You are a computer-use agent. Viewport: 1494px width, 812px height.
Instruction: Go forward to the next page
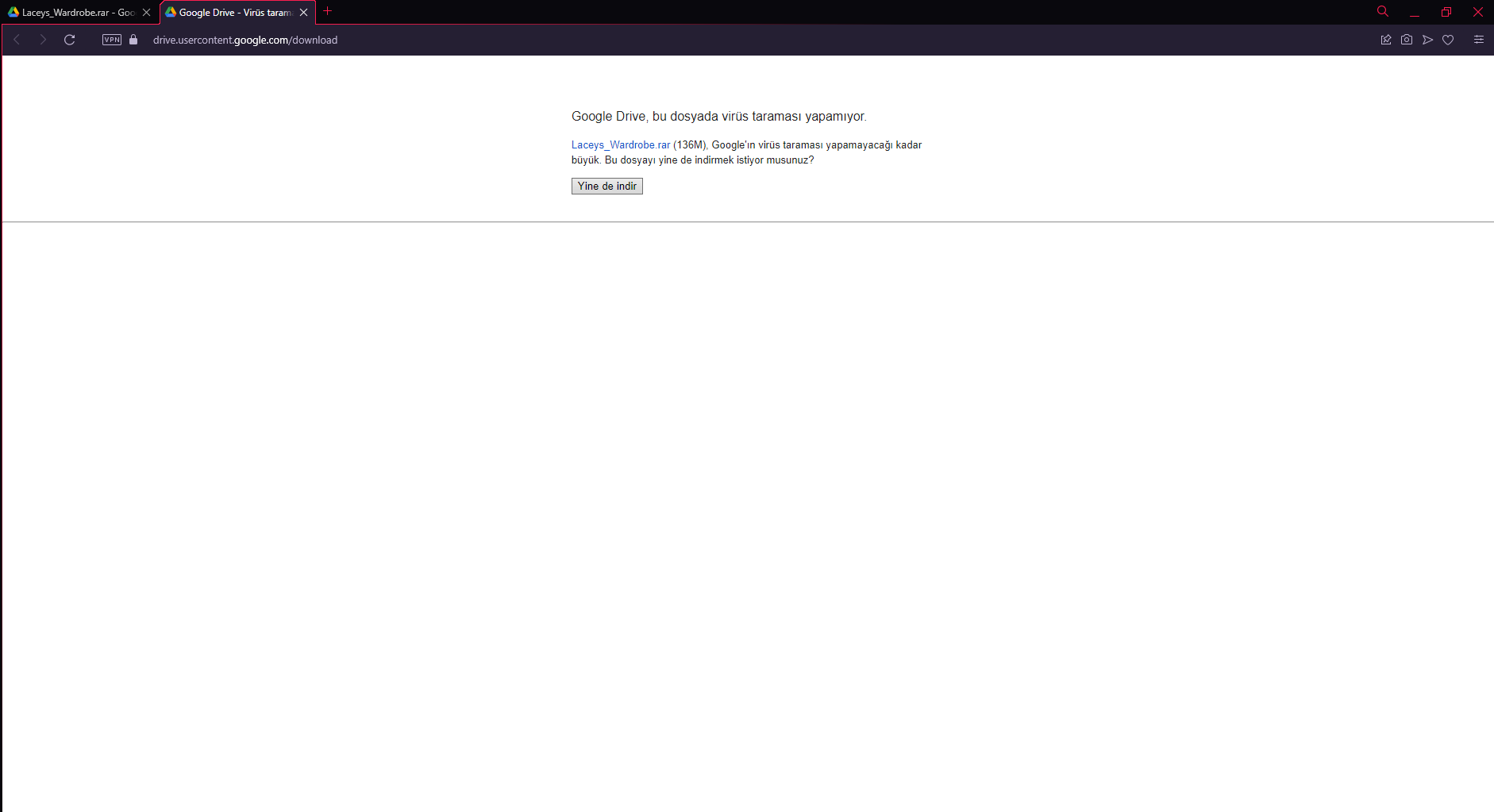(x=43, y=40)
